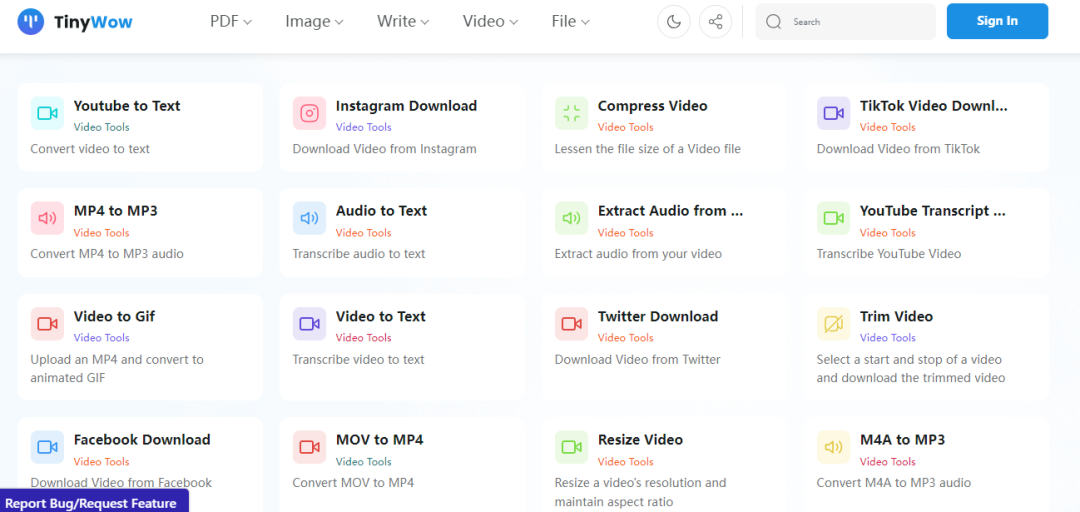This screenshot has width=1080, height=512.
Task: Click "Download Video from Instagram" description
Action: coord(384,149)
